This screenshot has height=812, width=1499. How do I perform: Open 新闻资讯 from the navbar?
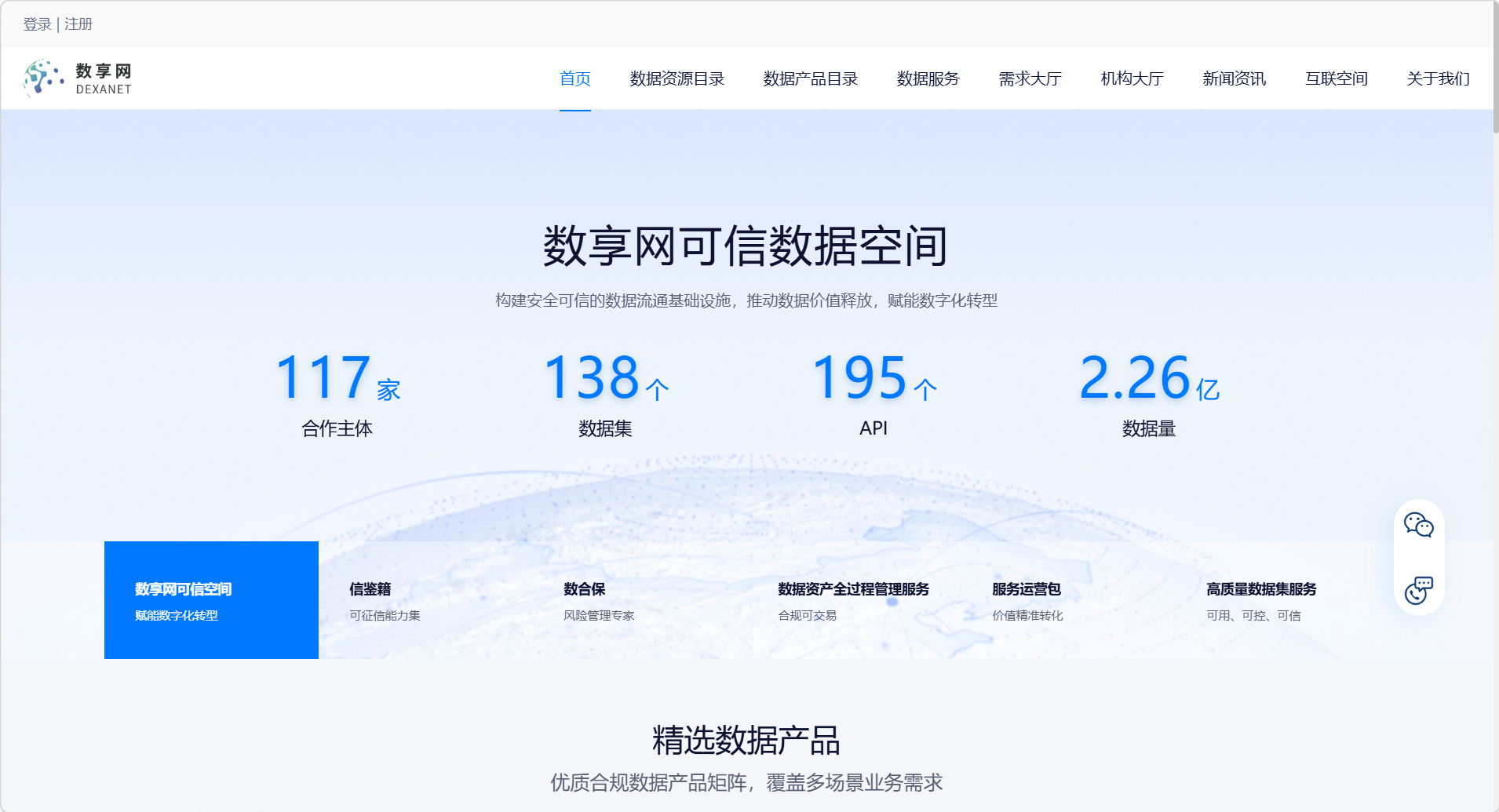[1234, 78]
